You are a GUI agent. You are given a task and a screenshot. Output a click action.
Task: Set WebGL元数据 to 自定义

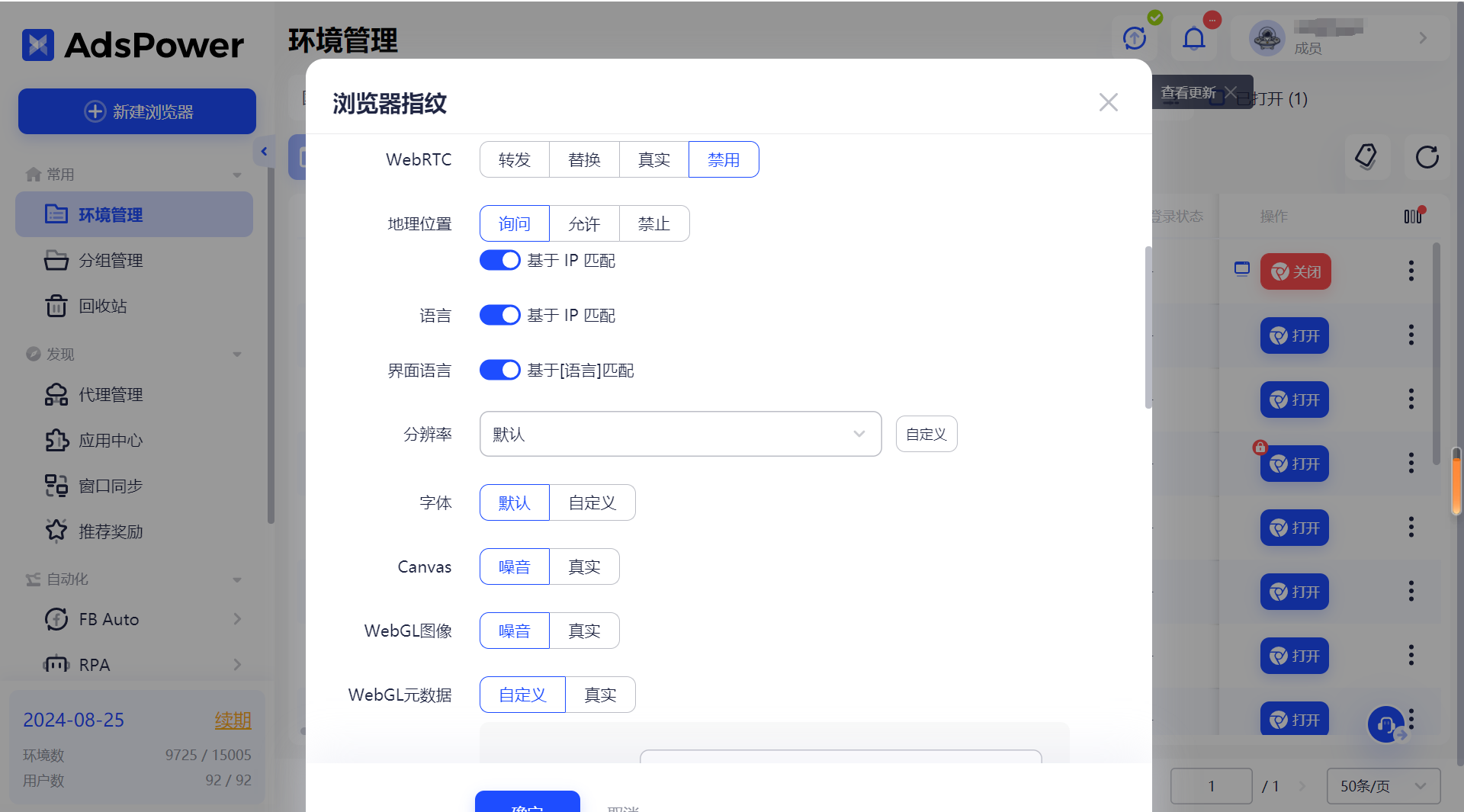[523, 695]
